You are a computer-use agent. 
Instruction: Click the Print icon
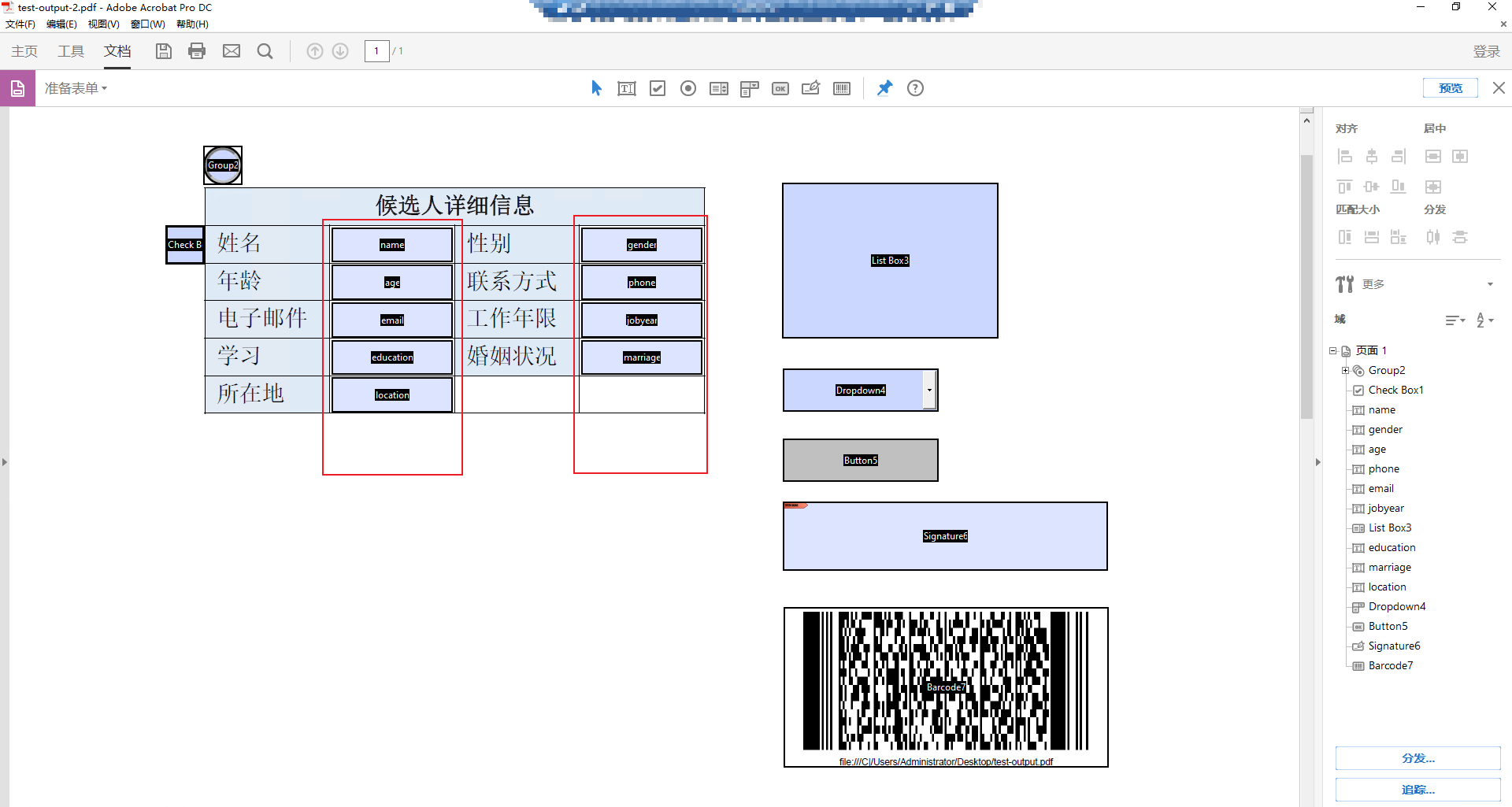coord(197,50)
